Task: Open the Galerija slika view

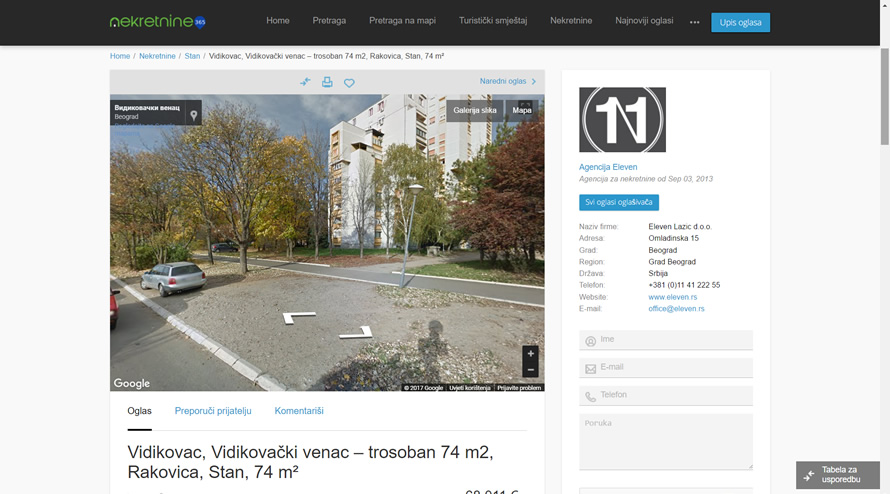Action: [475, 110]
